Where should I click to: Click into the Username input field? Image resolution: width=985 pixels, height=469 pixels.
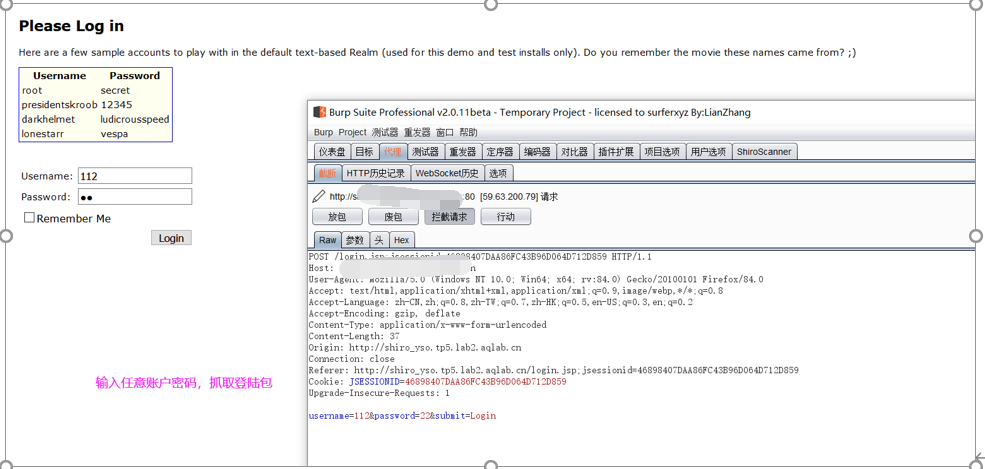click(x=134, y=176)
